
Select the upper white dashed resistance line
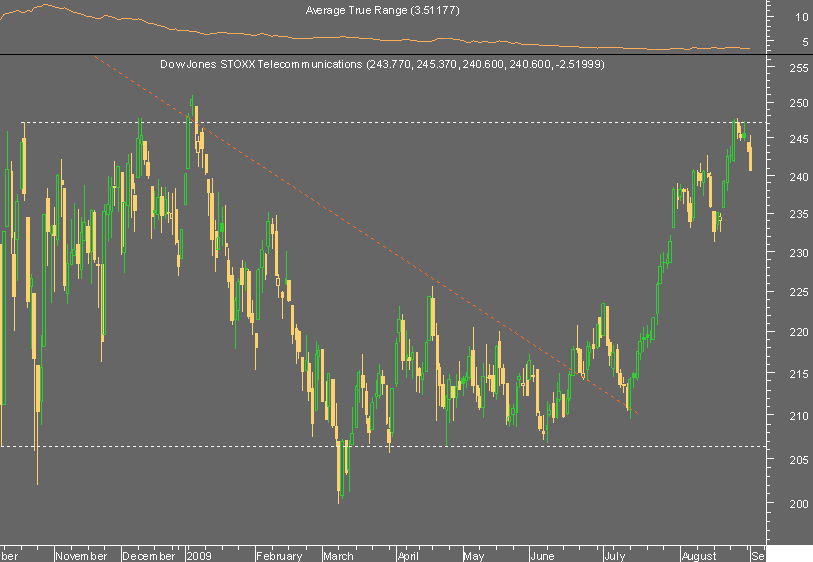pyautogui.click(x=394, y=123)
